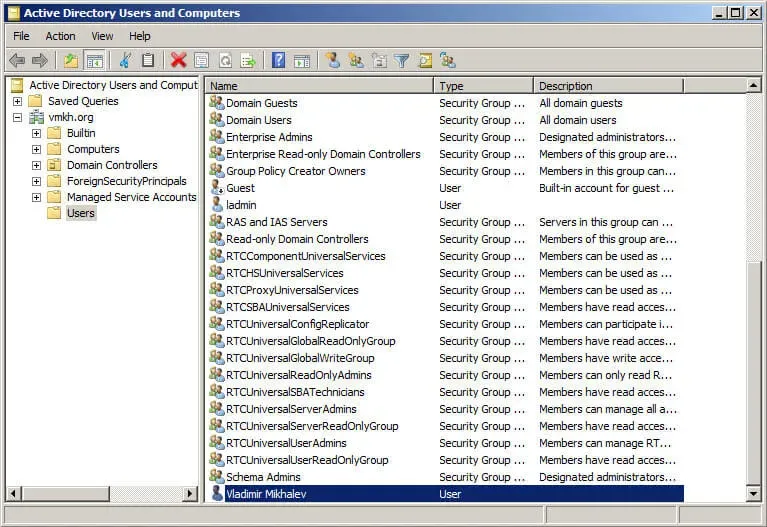Viewport: 767px width, 527px height.
Task: Select the Builtin tree item
Action: (81, 133)
